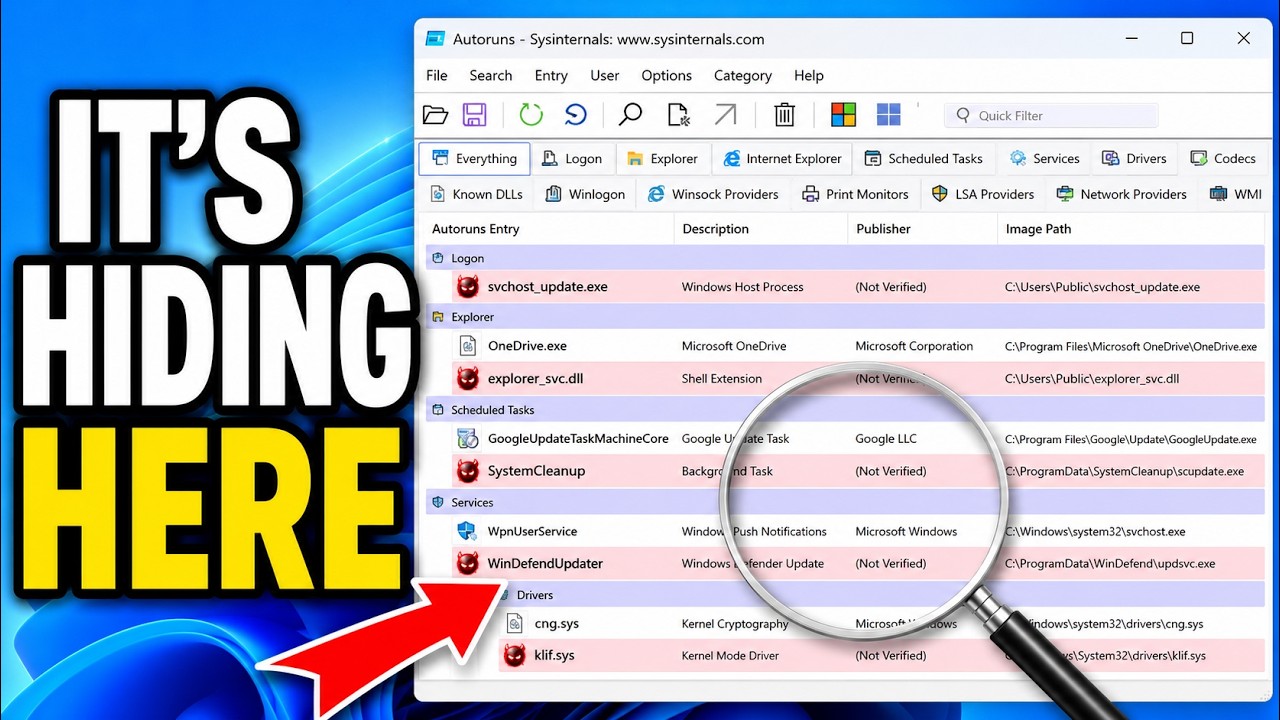Viewport: 1280px width, 720px height.
Task: Select the Drivers category group row
Action: coord(880,595)
